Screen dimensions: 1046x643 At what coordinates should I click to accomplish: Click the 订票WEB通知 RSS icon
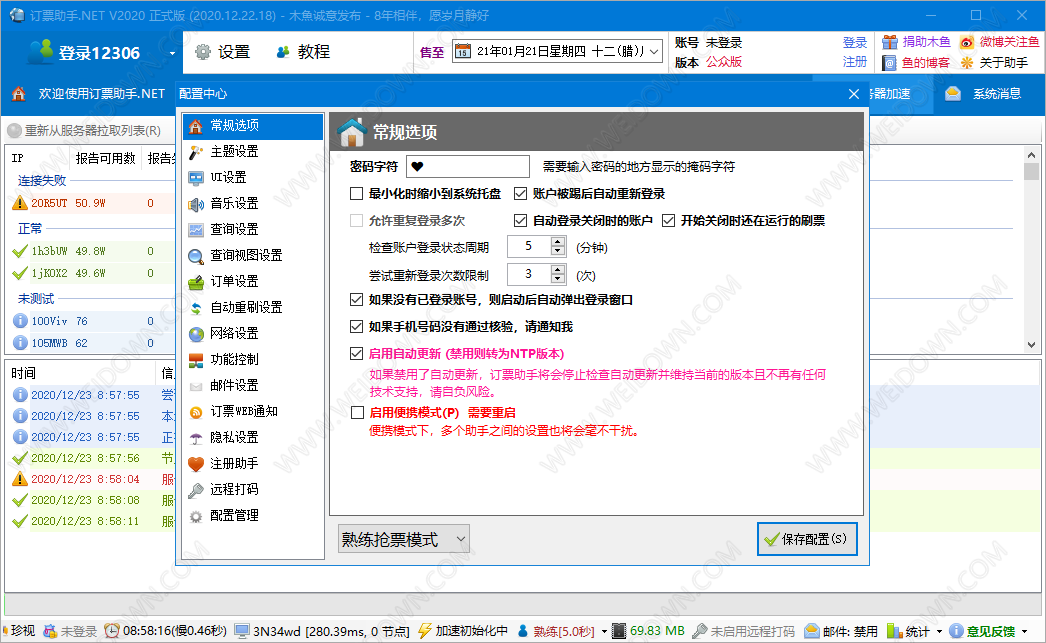click(x=196, y=411)
